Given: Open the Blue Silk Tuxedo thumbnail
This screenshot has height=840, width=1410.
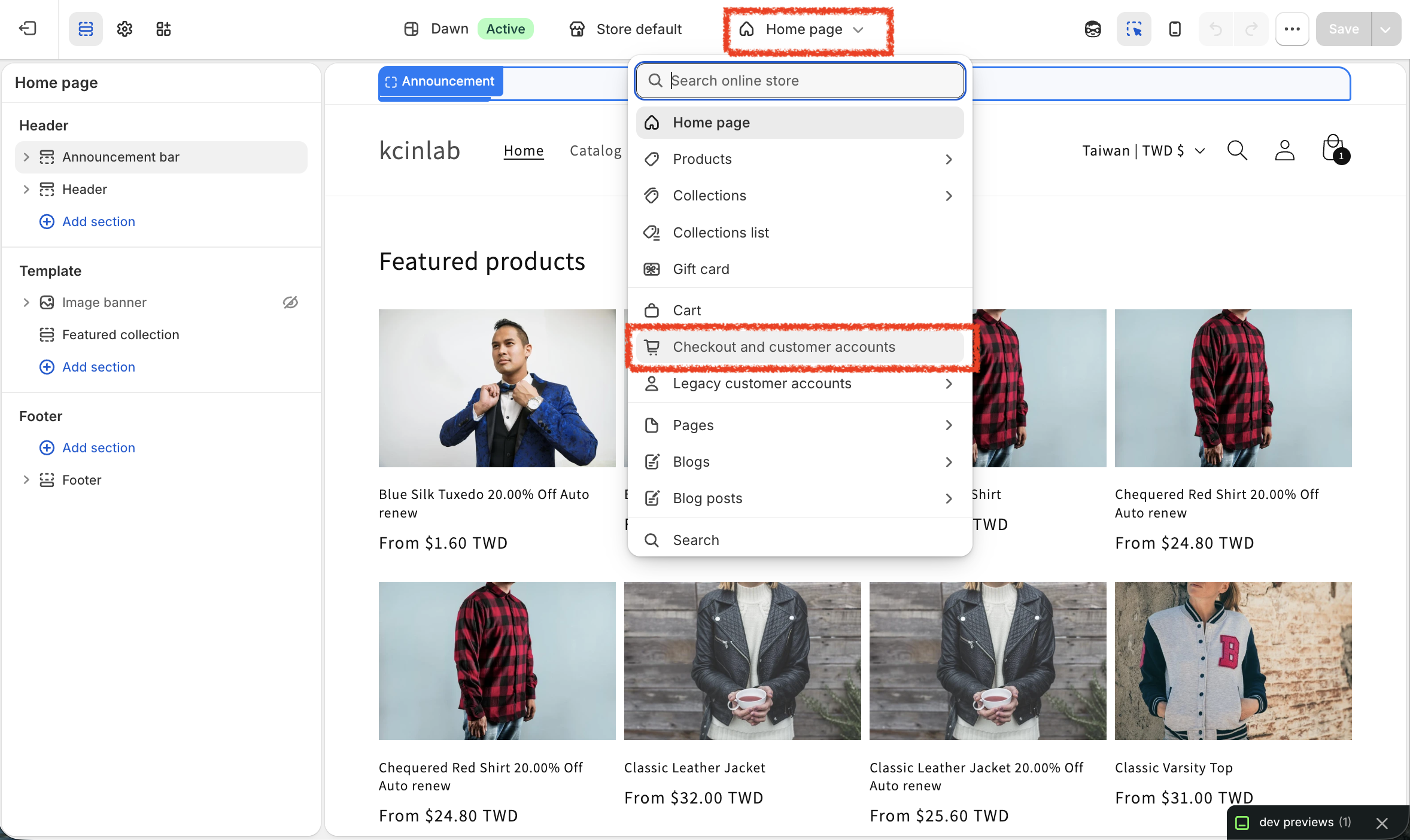Looking at the screenshot, I should tap(497, 388).
